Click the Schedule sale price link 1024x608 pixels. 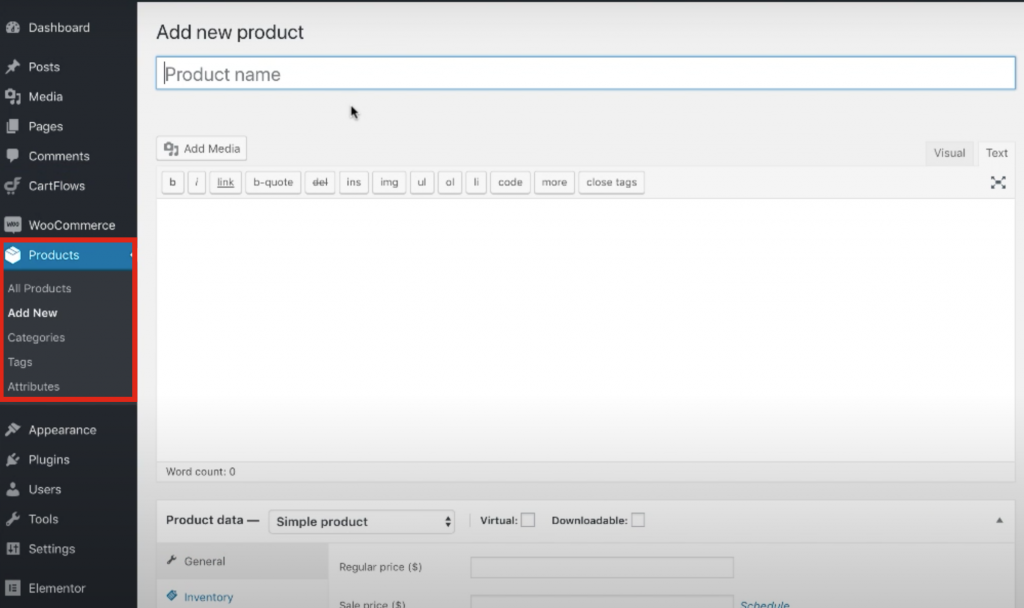765,605
